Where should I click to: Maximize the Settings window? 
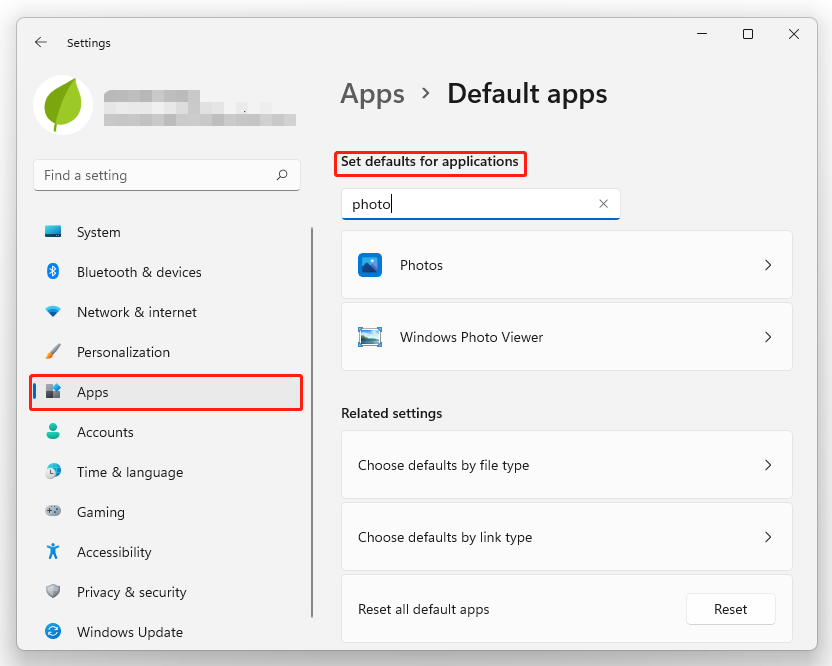[x=748, y=34]
